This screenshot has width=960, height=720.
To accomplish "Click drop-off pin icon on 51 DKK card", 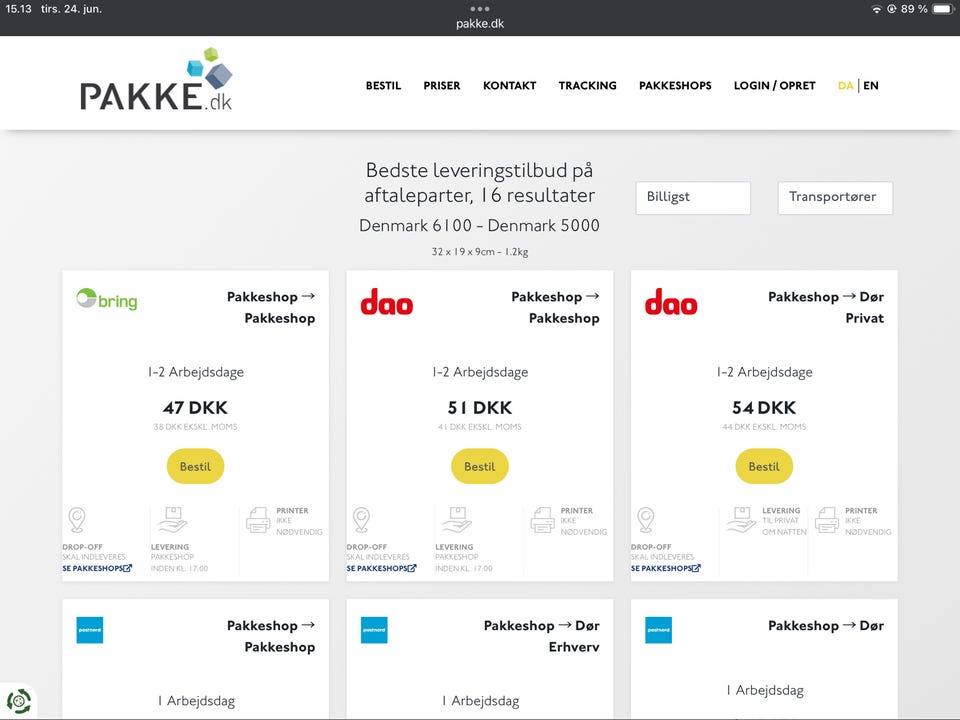I will (361, 520).
